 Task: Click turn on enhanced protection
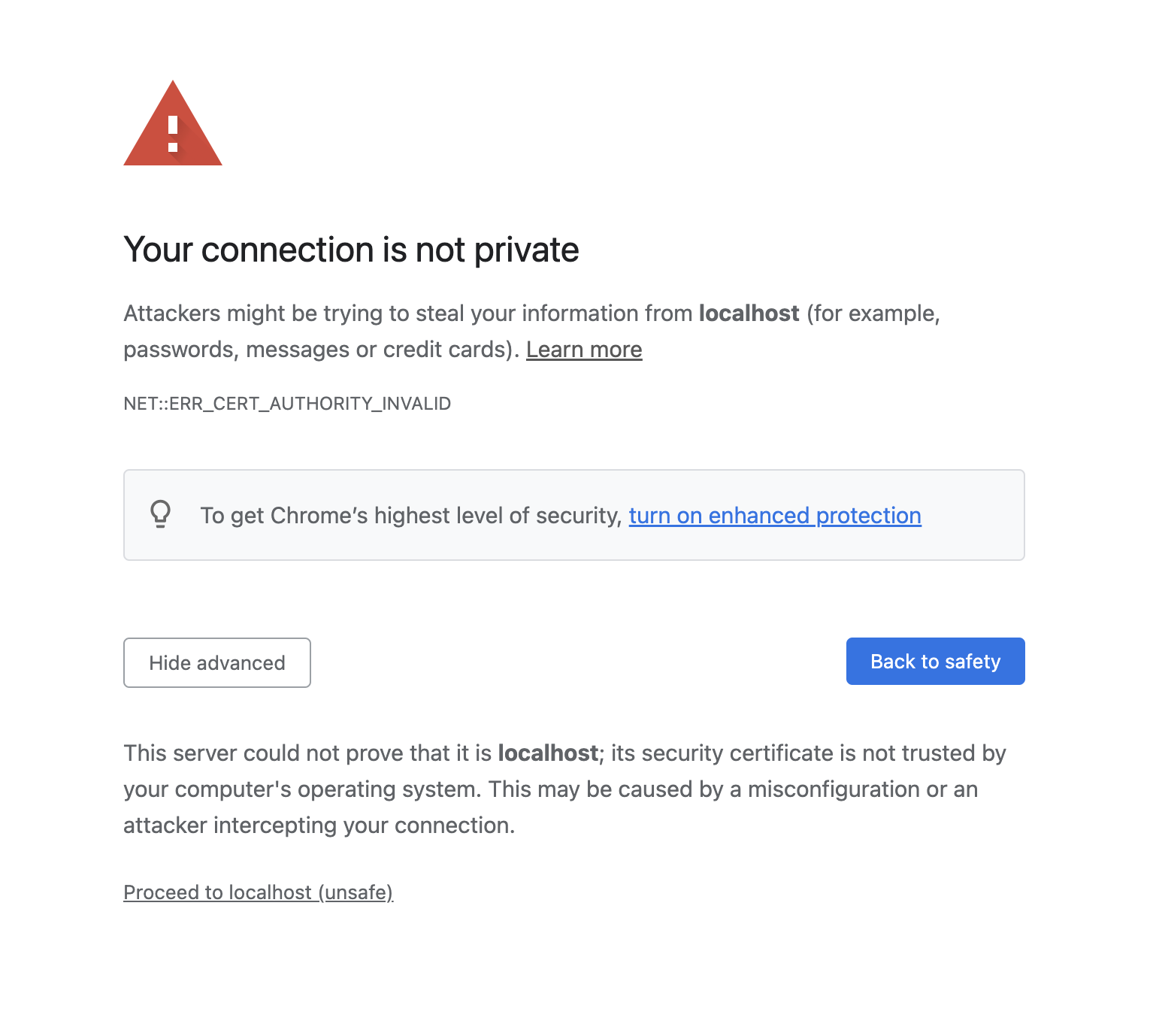[774, 516]
